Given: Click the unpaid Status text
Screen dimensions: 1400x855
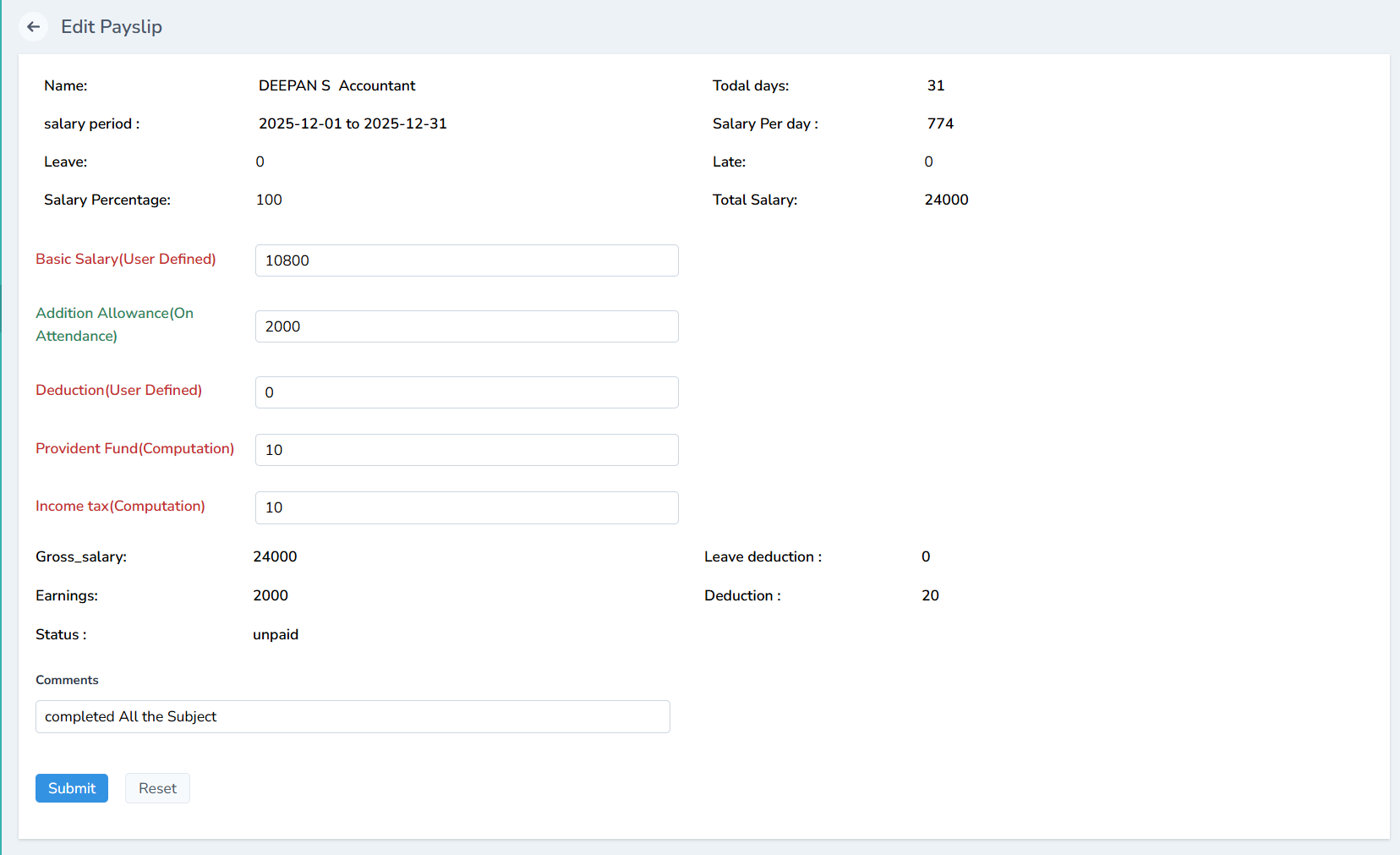Looking at the screenshot, I should tap(276, 634).
